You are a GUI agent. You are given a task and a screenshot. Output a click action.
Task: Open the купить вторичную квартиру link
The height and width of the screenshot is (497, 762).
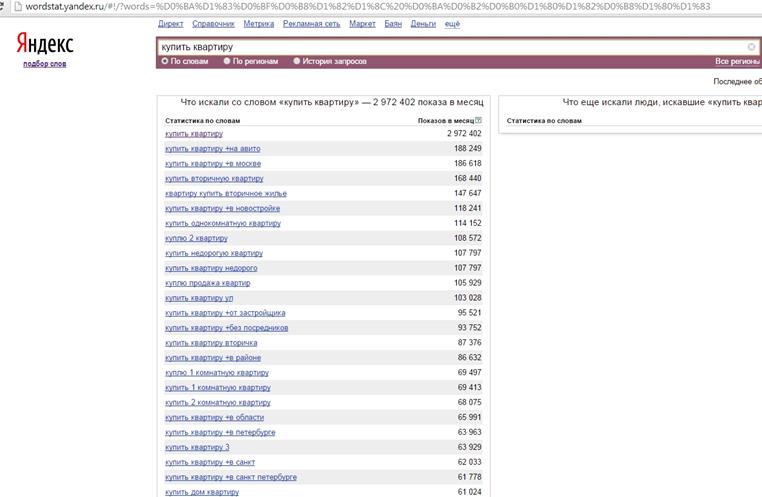(214, 178)
